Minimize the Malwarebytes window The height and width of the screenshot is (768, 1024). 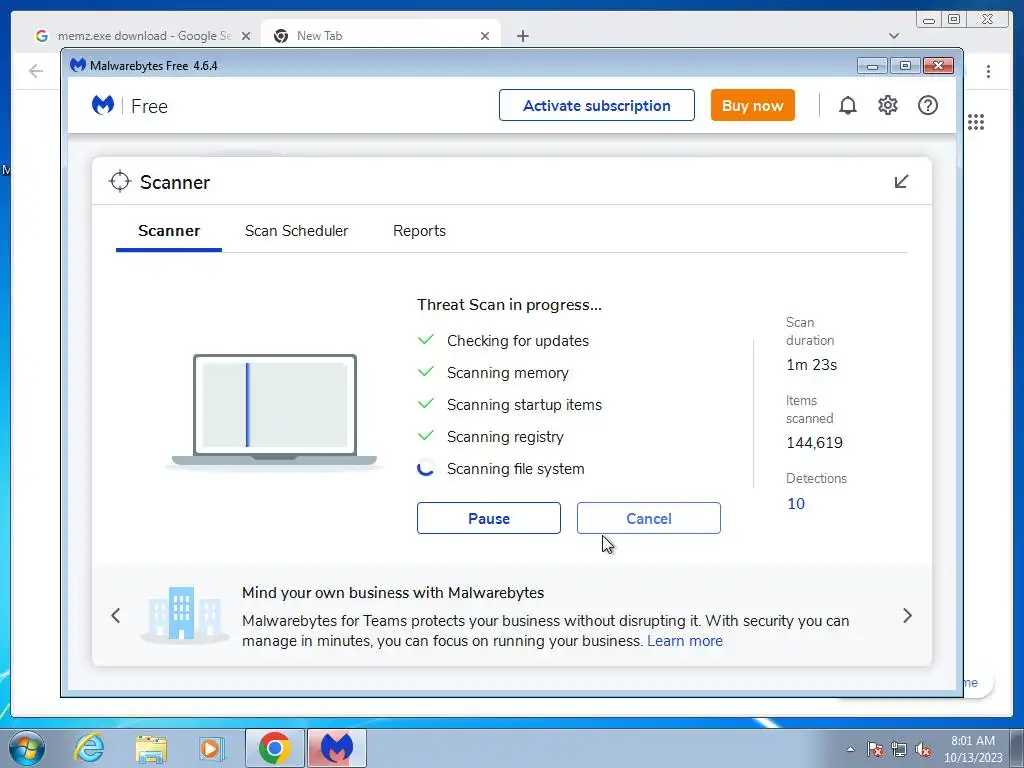(x=872, y=65)
